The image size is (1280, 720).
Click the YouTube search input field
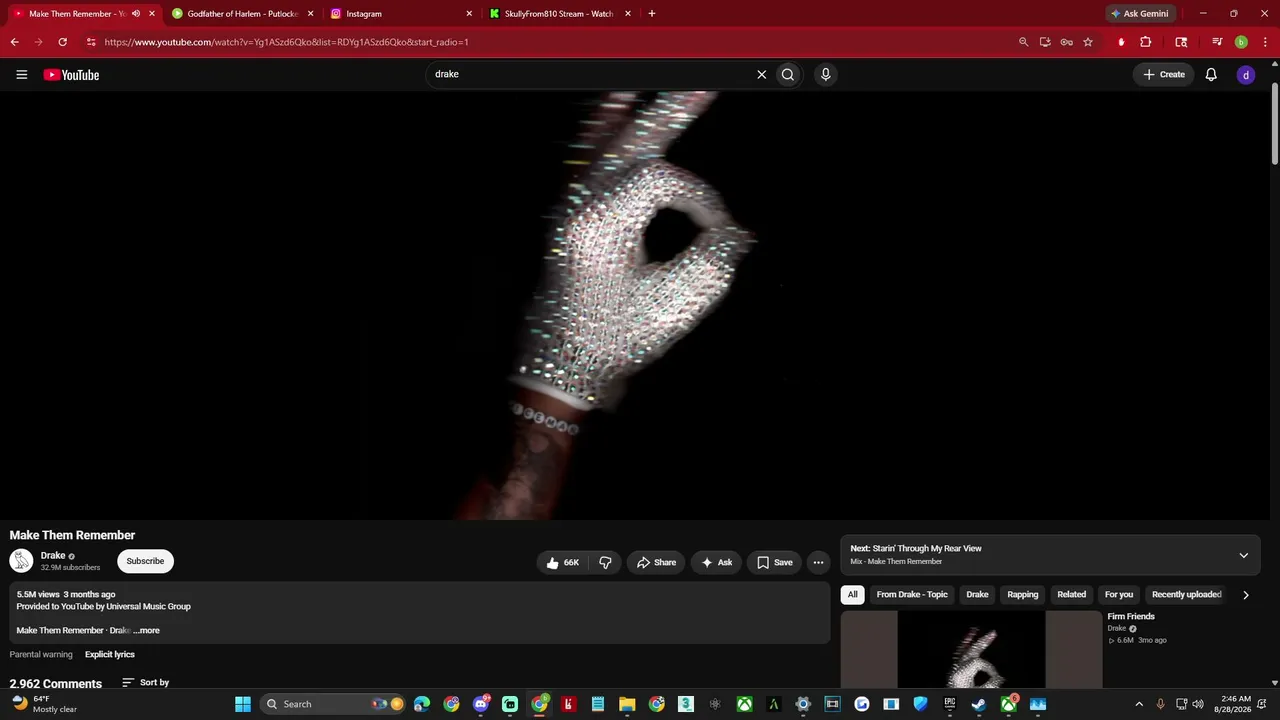pyautogui.click(x=590, y=74)
